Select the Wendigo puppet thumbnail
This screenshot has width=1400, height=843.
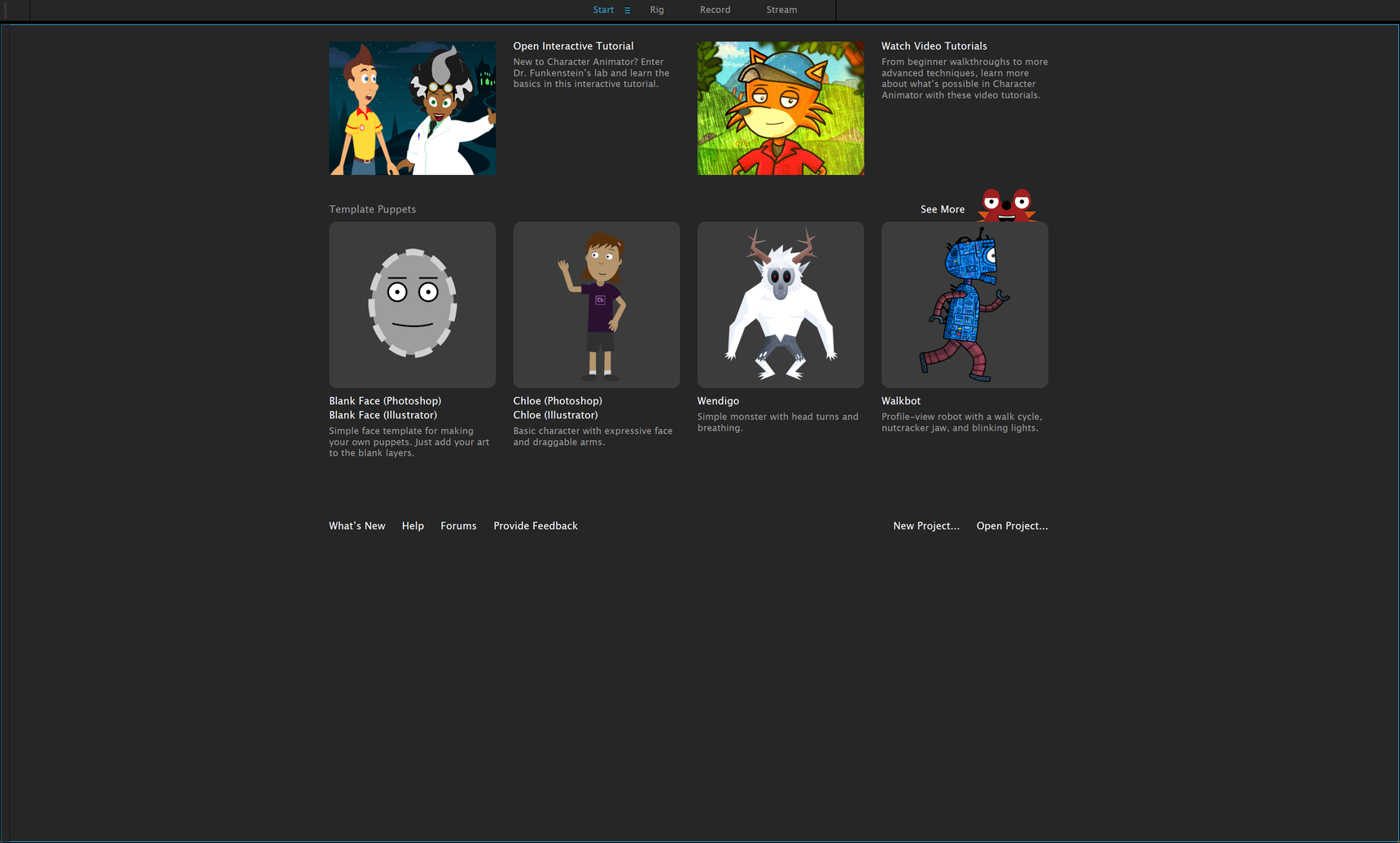pos(781,304)
